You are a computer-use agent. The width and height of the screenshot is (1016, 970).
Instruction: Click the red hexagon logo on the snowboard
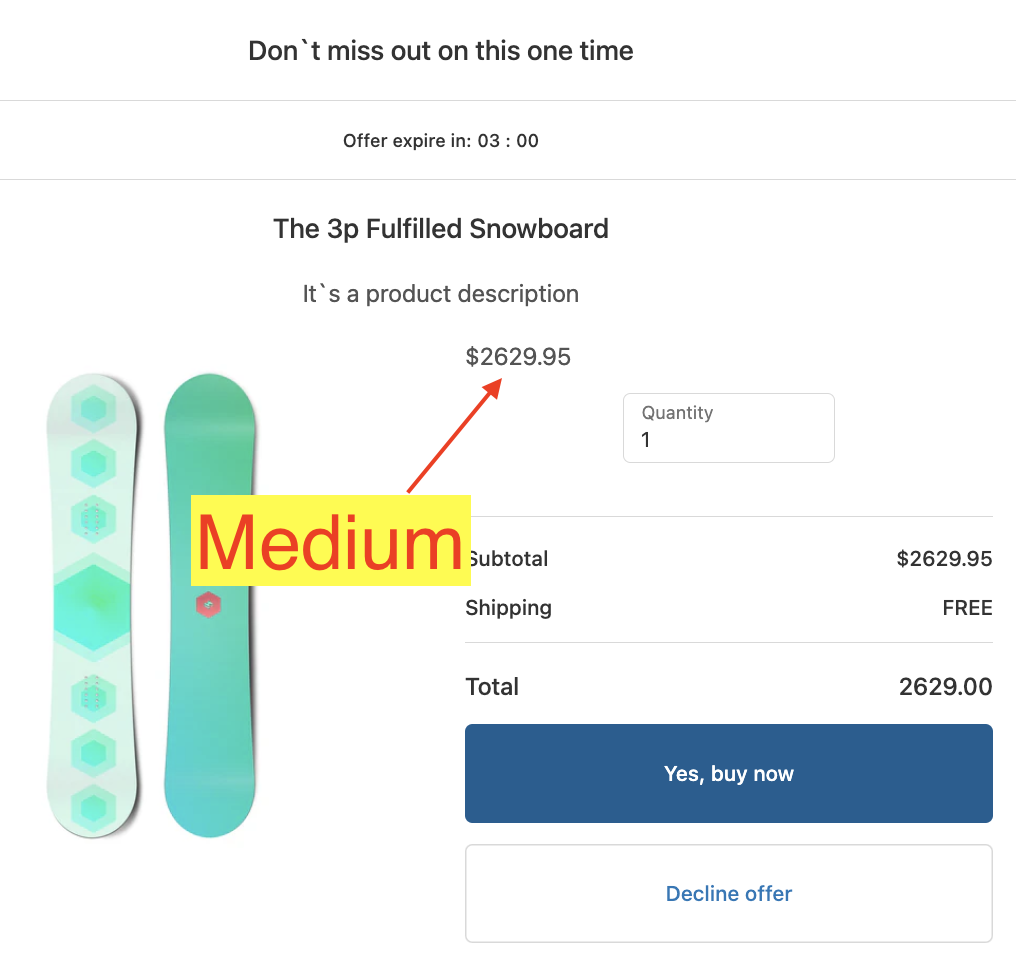(208, 604)
